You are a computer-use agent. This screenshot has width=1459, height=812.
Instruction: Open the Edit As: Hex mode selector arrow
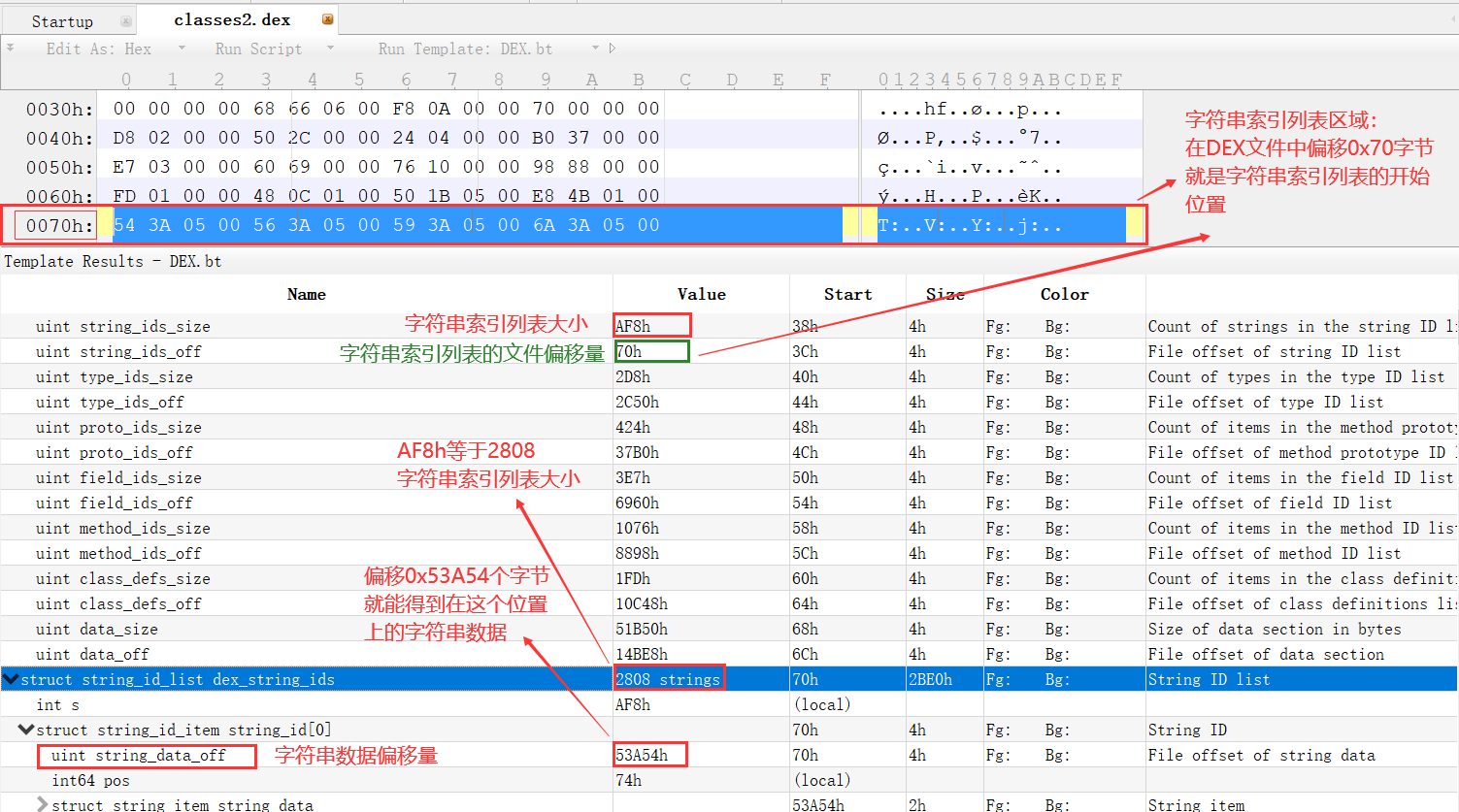point(182,48)
